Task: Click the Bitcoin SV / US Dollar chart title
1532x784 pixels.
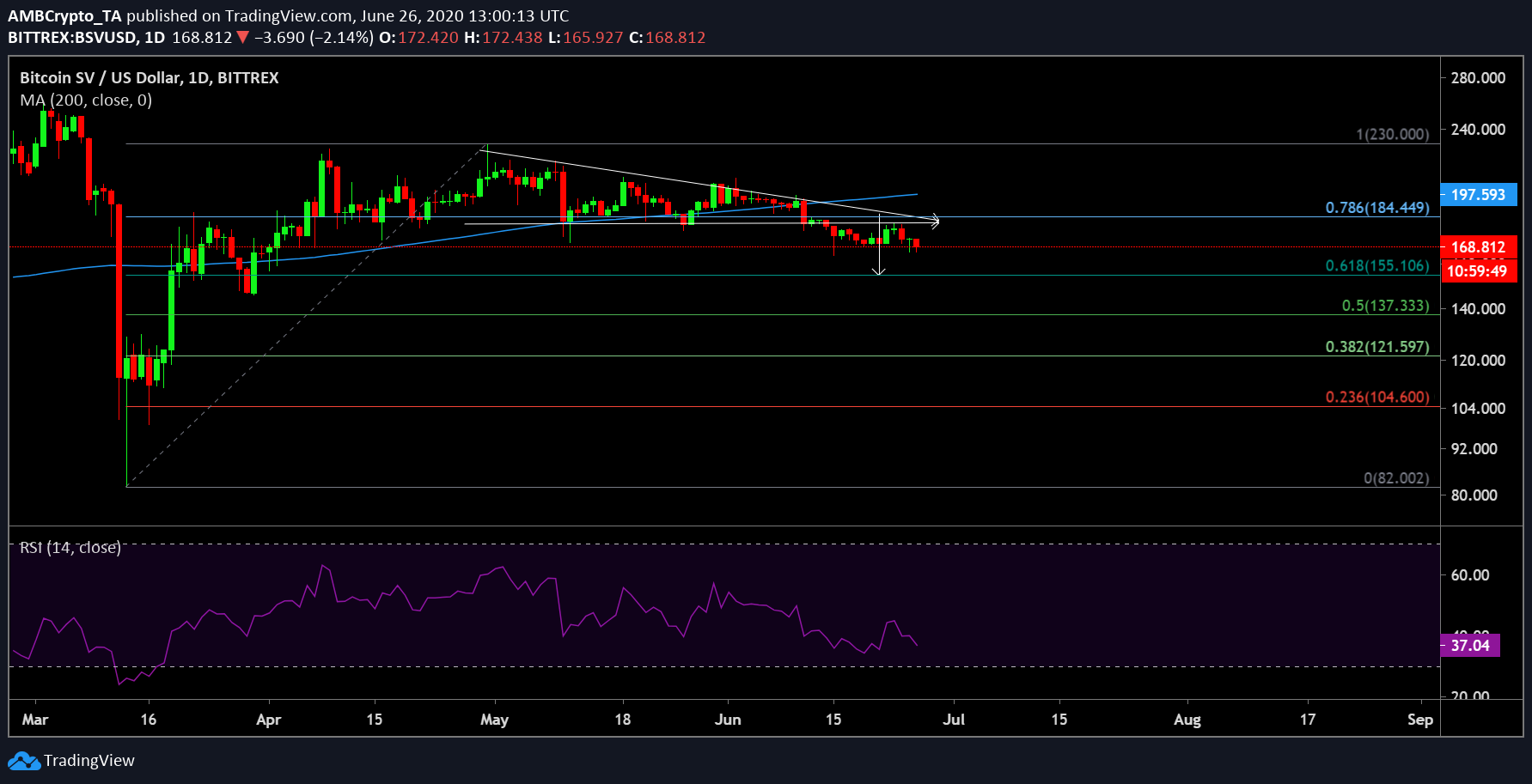Action: pyautogui.click(x=150, y=77)
